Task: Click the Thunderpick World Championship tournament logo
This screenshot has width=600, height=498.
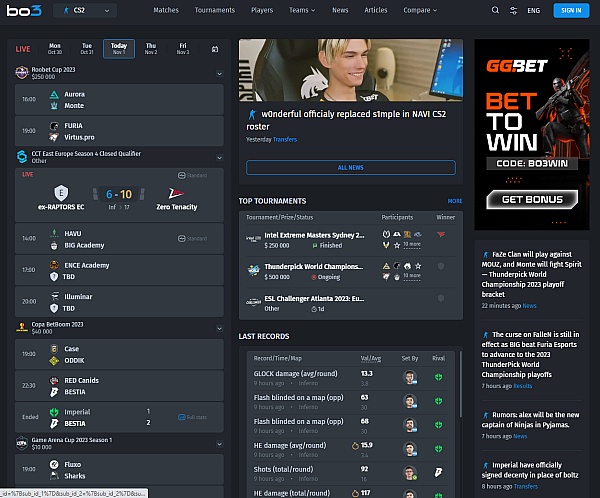Action: click(x=253, y=271)
